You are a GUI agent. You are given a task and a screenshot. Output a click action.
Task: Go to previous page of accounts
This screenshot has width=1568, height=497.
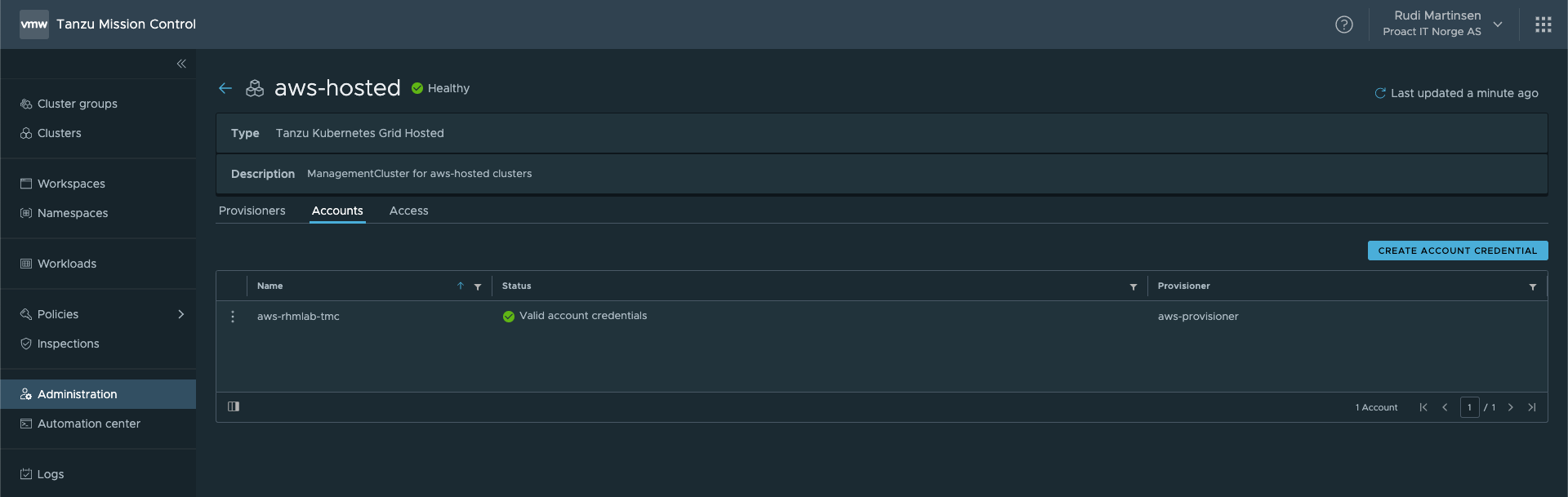pos(1445,407)
